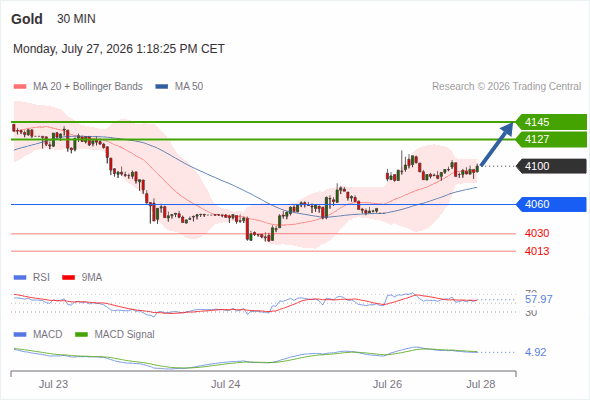
Task: Click the red 9MA legend swatch
Action: [68, 278]
